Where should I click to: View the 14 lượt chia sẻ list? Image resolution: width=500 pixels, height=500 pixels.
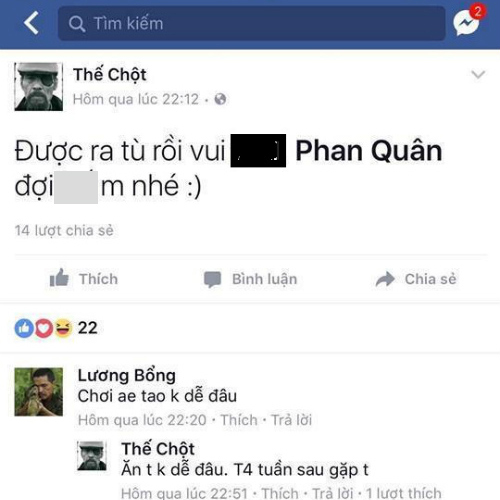[64, 230]
